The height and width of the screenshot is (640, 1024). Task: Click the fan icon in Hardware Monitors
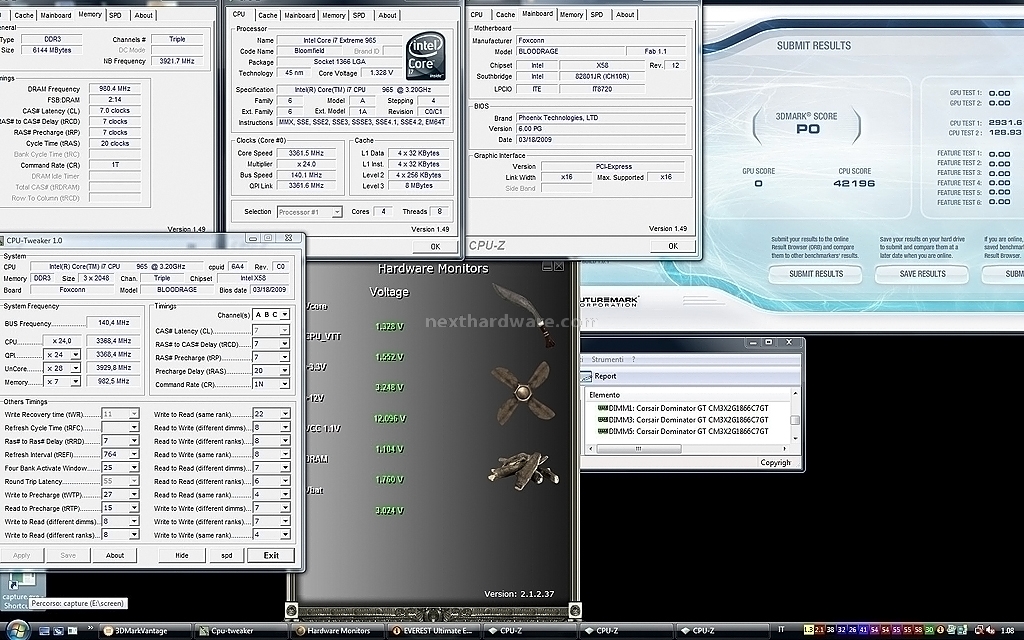pos(522,393)
